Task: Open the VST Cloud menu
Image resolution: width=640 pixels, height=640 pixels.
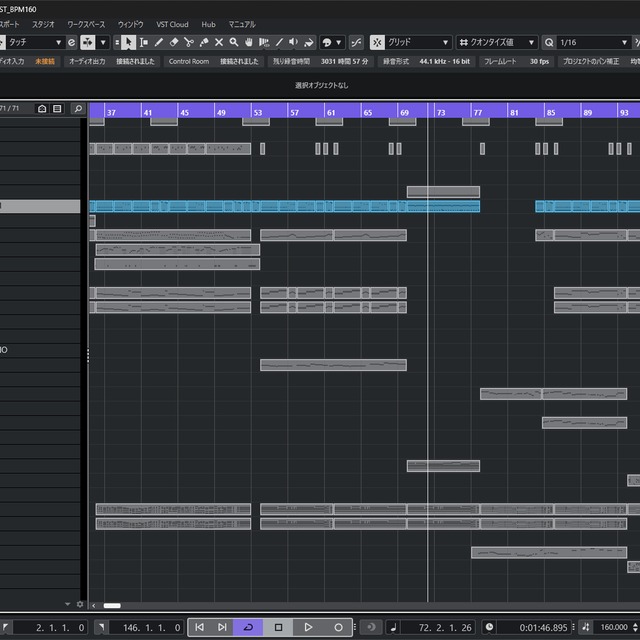Action: (x=172, y=24)
